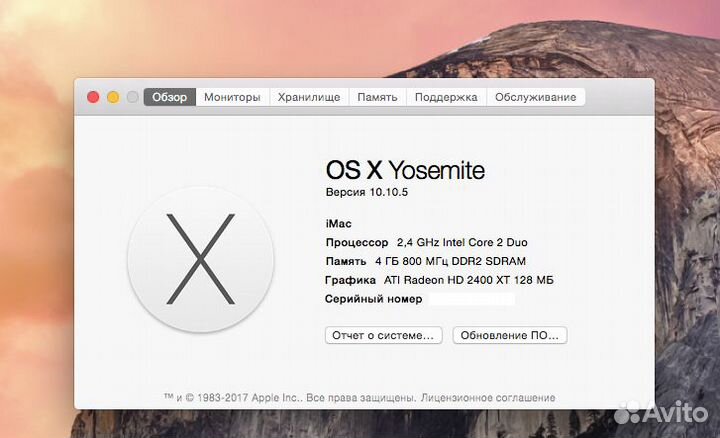This screenshot has width=720, height=438.
Task: Click the Отчет о системе button
Action: point(383,335)
